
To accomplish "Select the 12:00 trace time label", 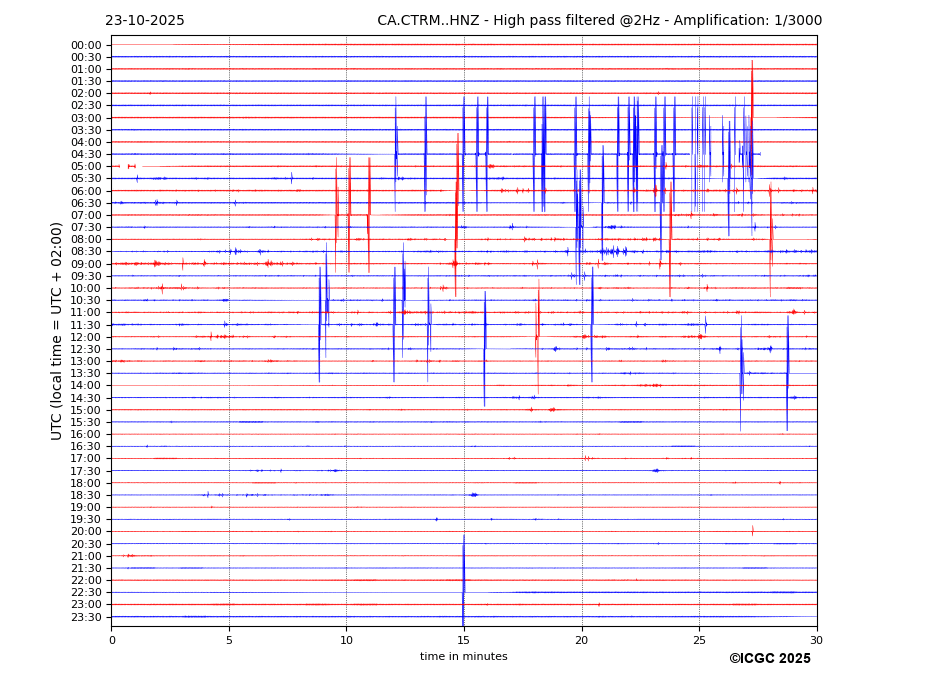I will [x=85, y=337].
